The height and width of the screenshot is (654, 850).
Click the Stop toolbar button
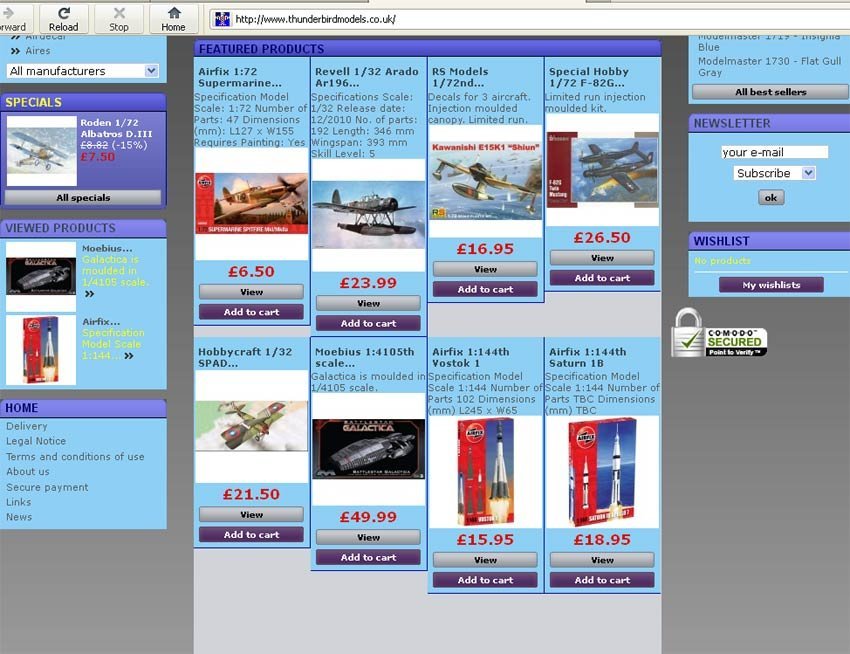click(x=119, y=19)
